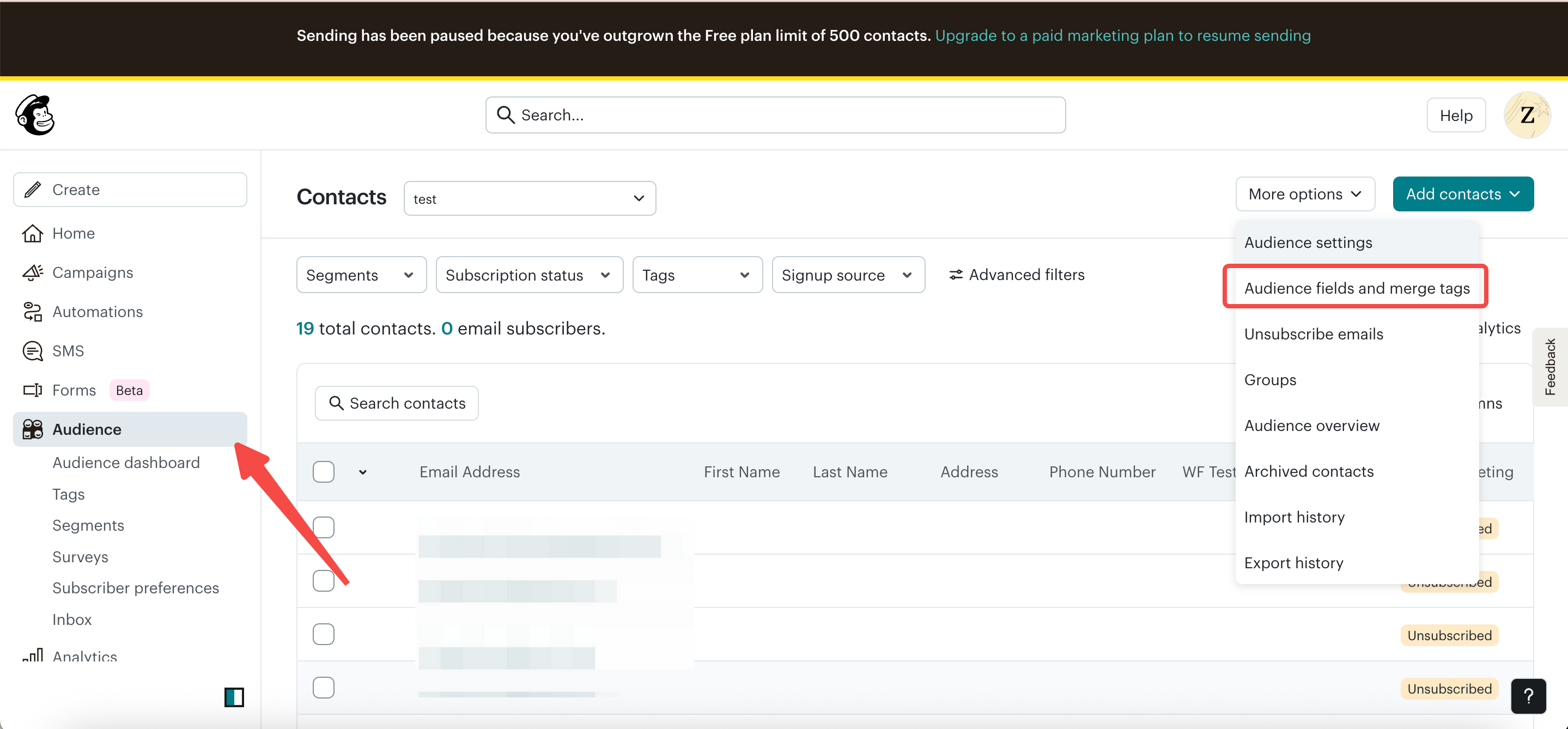Select the Audience people icon
This screenshot has height=729, width=1568.
pos(32,429)
